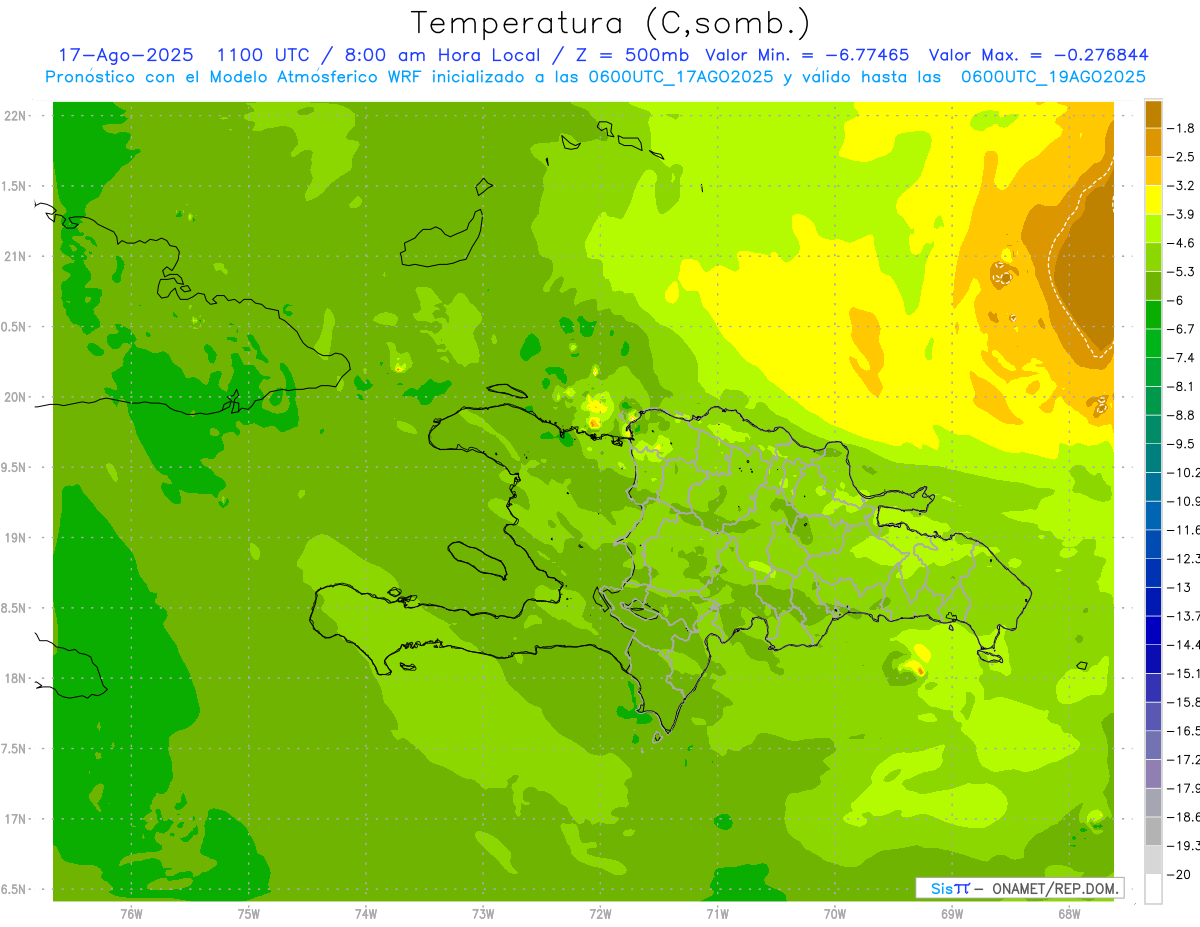Click the '-1.8' legend value
The width and height of the screenshot is (1200, 927).
(x=1182, y=128)
